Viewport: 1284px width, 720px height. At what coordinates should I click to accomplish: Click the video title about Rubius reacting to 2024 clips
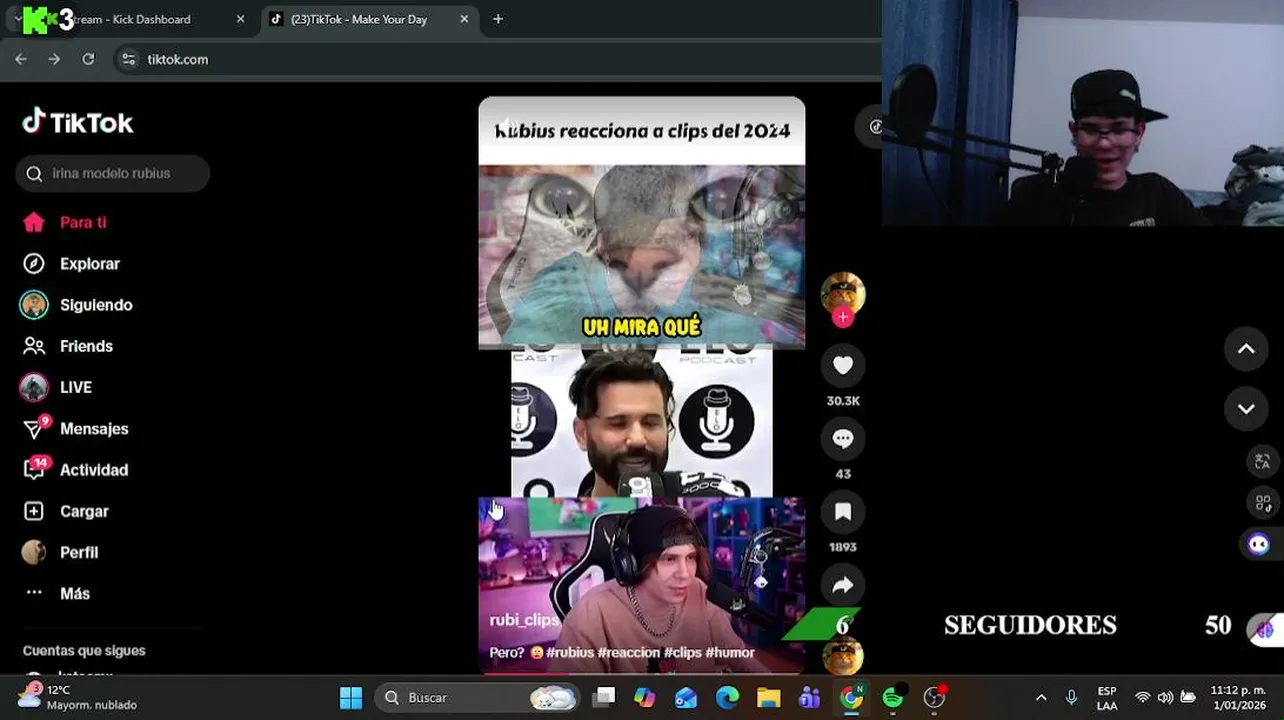pyautogui.click(x=643, y=131)
